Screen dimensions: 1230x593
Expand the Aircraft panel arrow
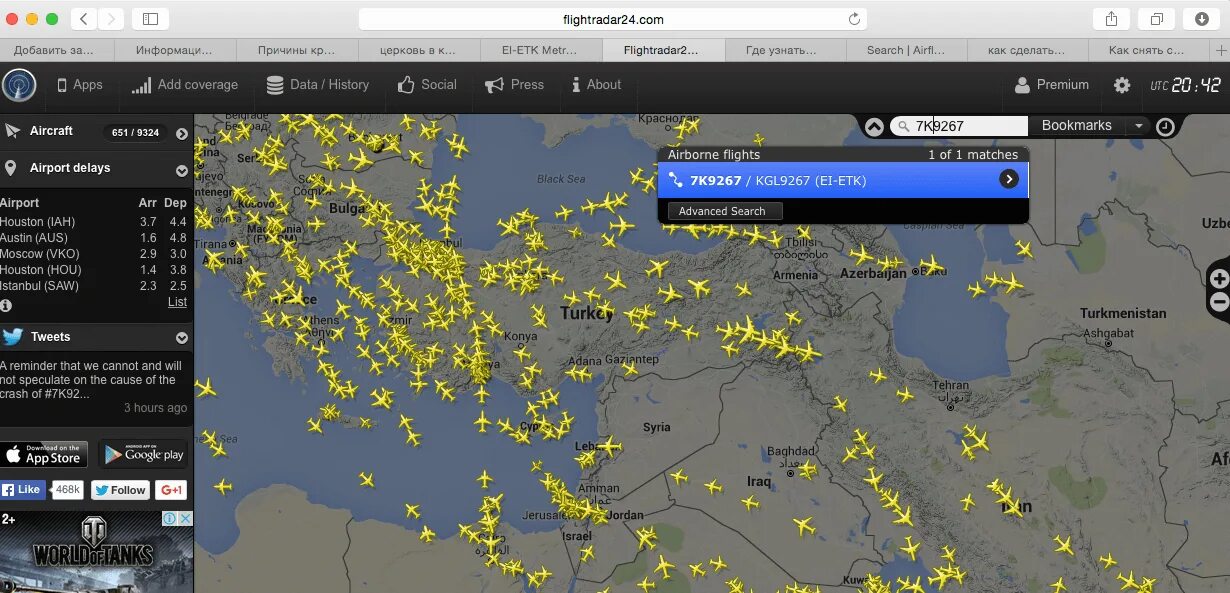tap(182, 133)
